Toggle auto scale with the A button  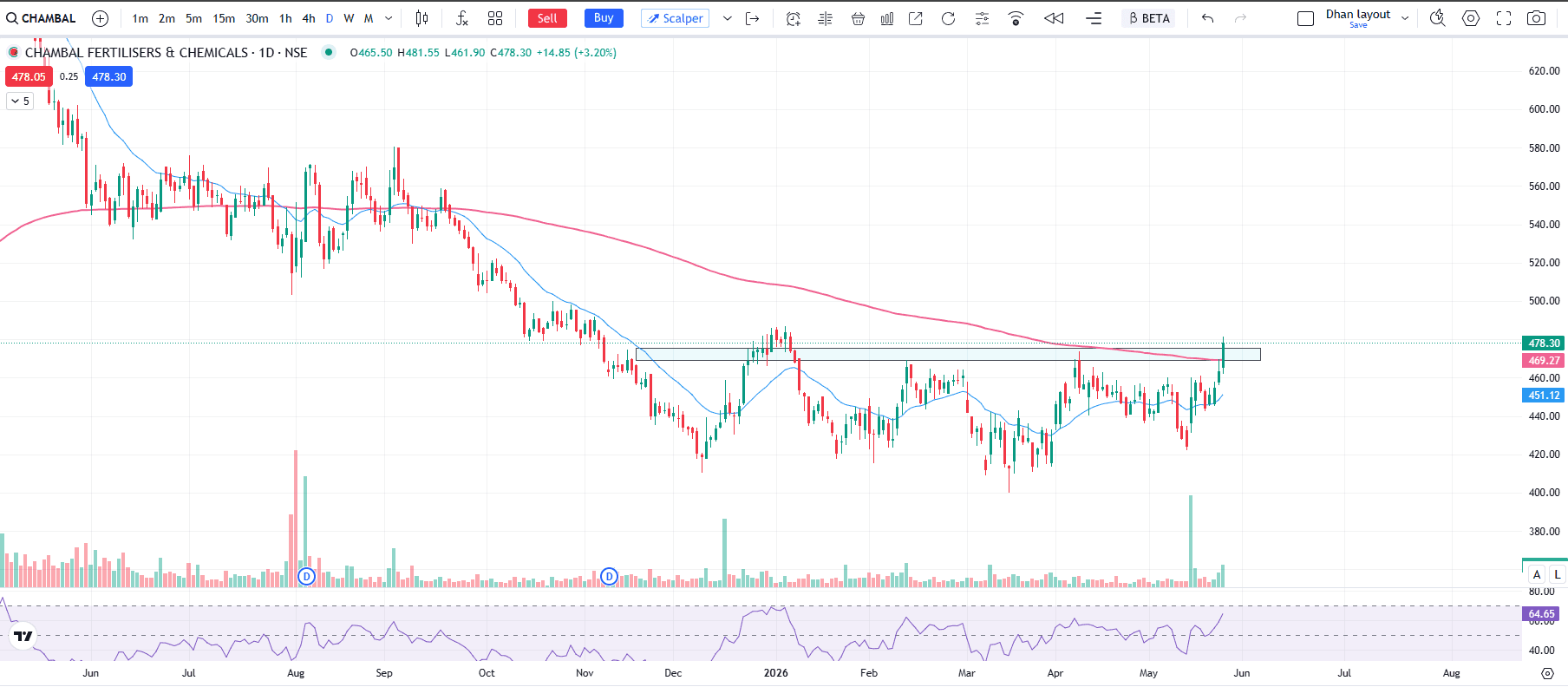coord(1537,574)
